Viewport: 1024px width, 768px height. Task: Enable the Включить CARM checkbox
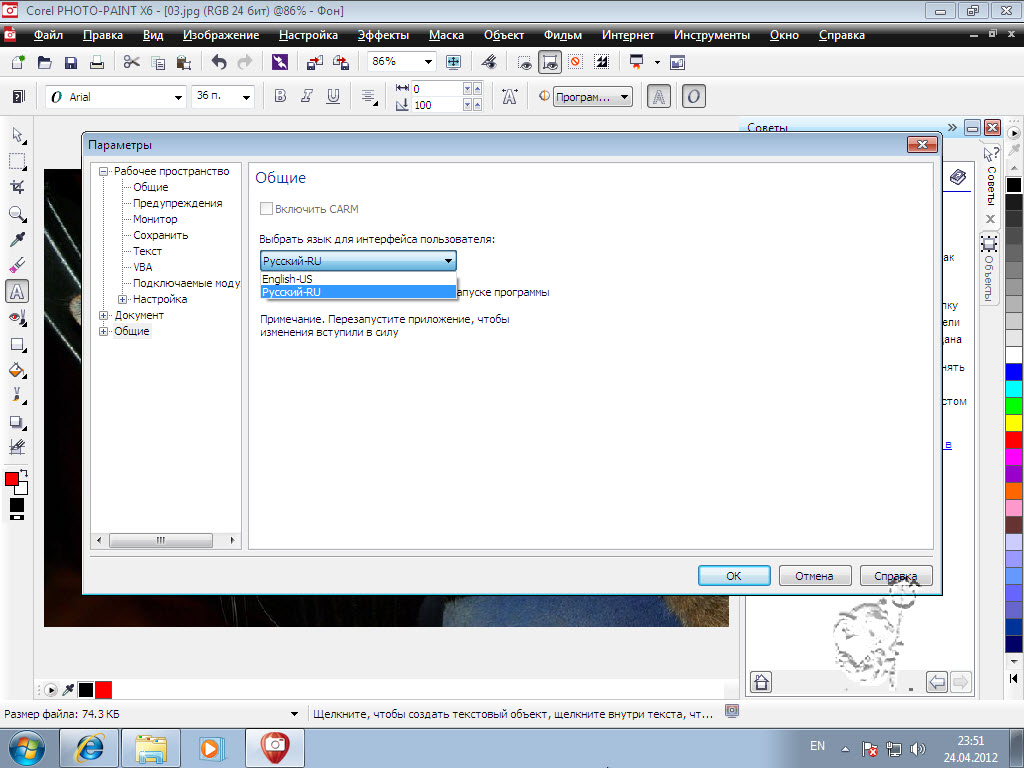(x=266, y=209)
